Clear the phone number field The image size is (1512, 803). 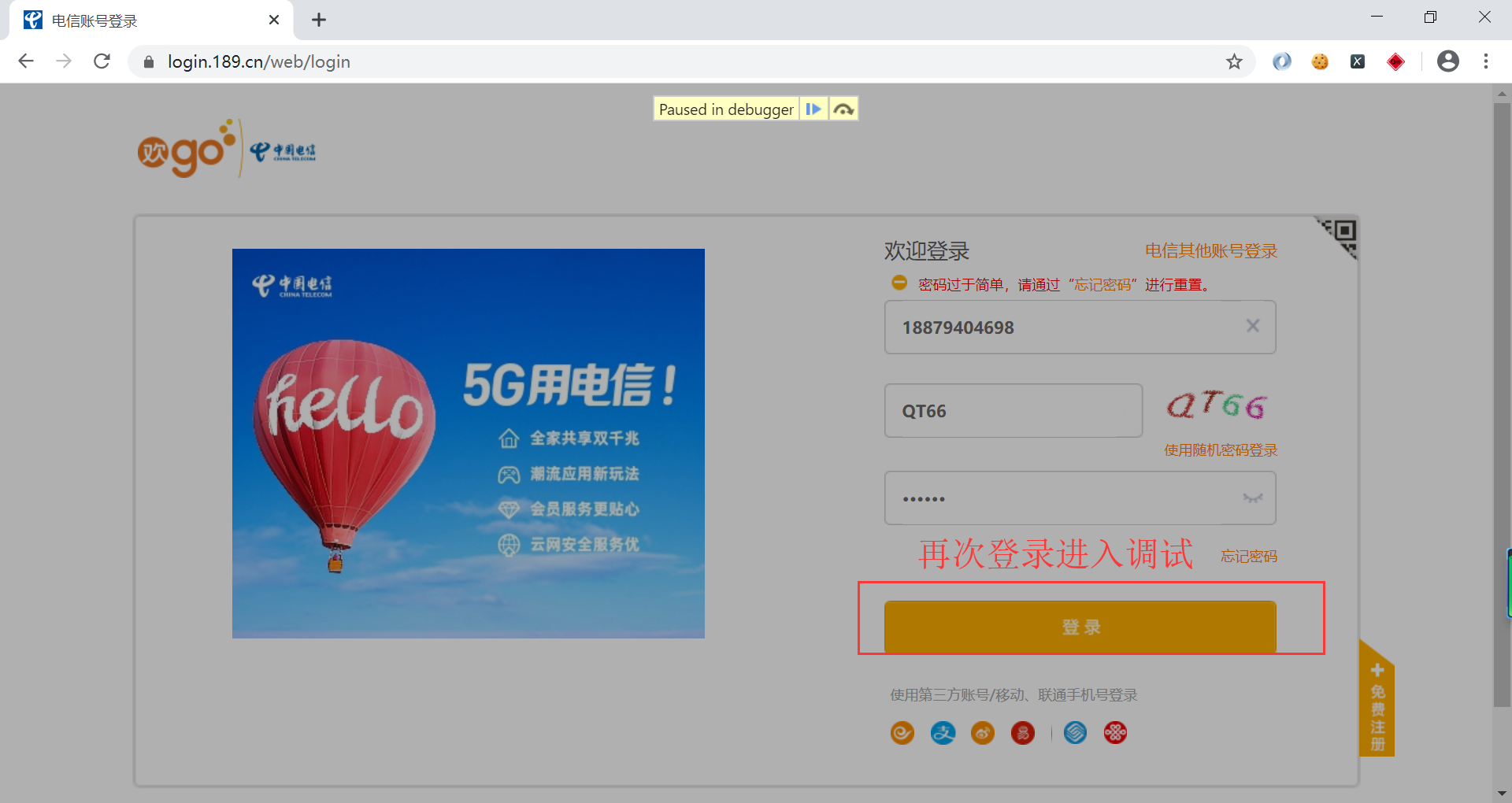(1252, 326)
